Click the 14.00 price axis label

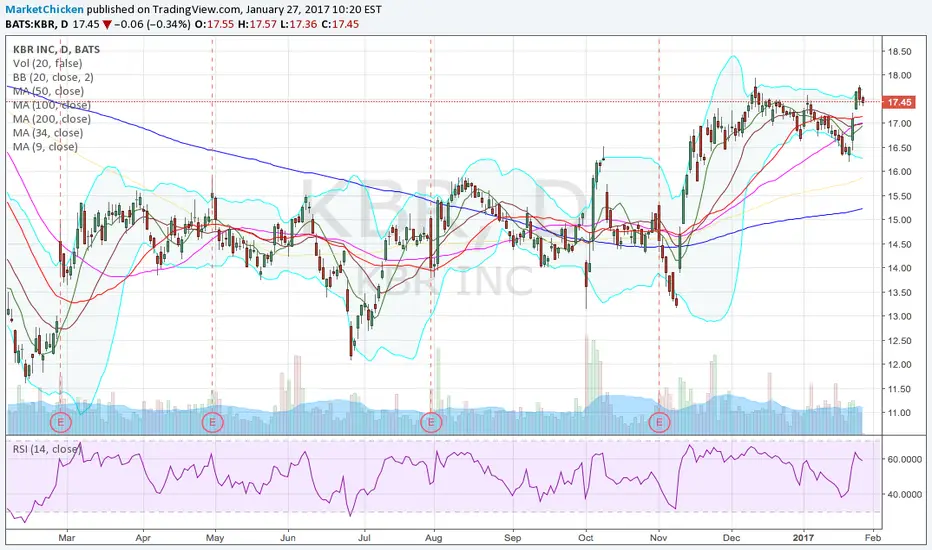coord(899,268)
